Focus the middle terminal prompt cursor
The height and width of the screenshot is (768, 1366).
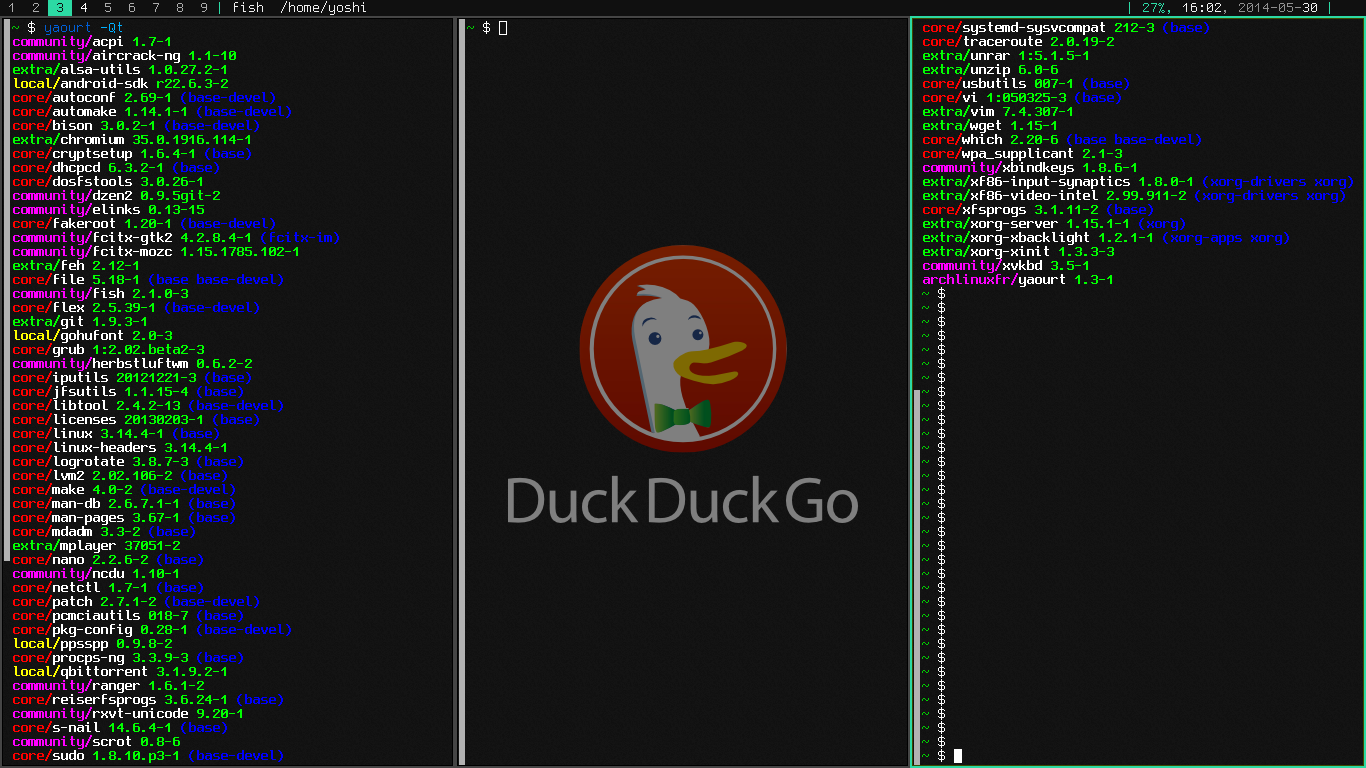[x=503, y=28]
